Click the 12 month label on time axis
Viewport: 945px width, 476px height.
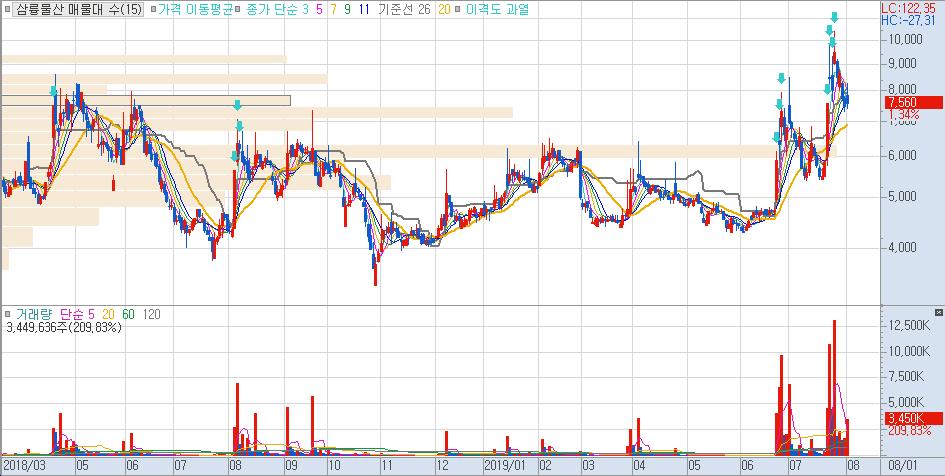[442, 465]
